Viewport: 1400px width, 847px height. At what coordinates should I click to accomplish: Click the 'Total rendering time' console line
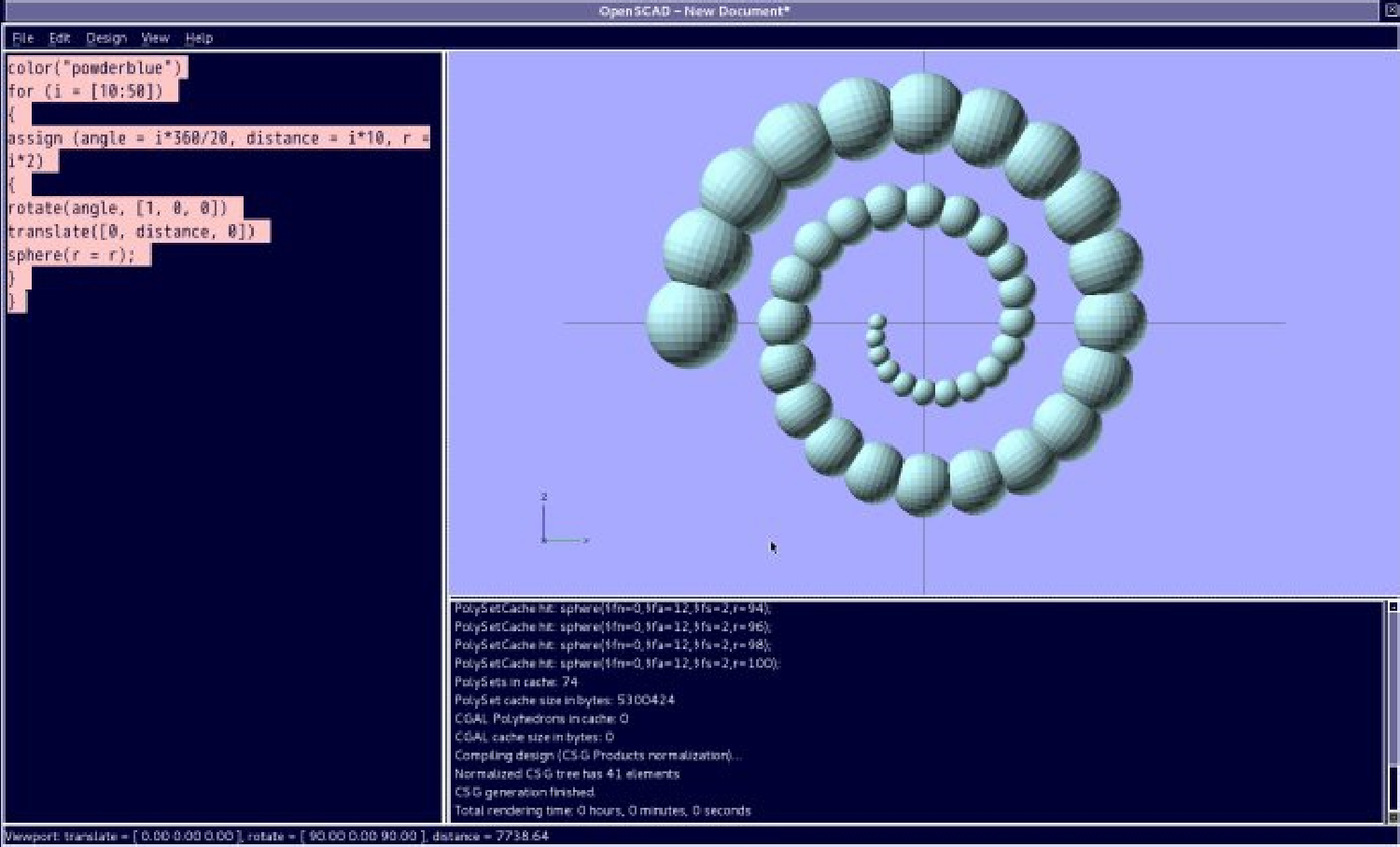(602, 811)
